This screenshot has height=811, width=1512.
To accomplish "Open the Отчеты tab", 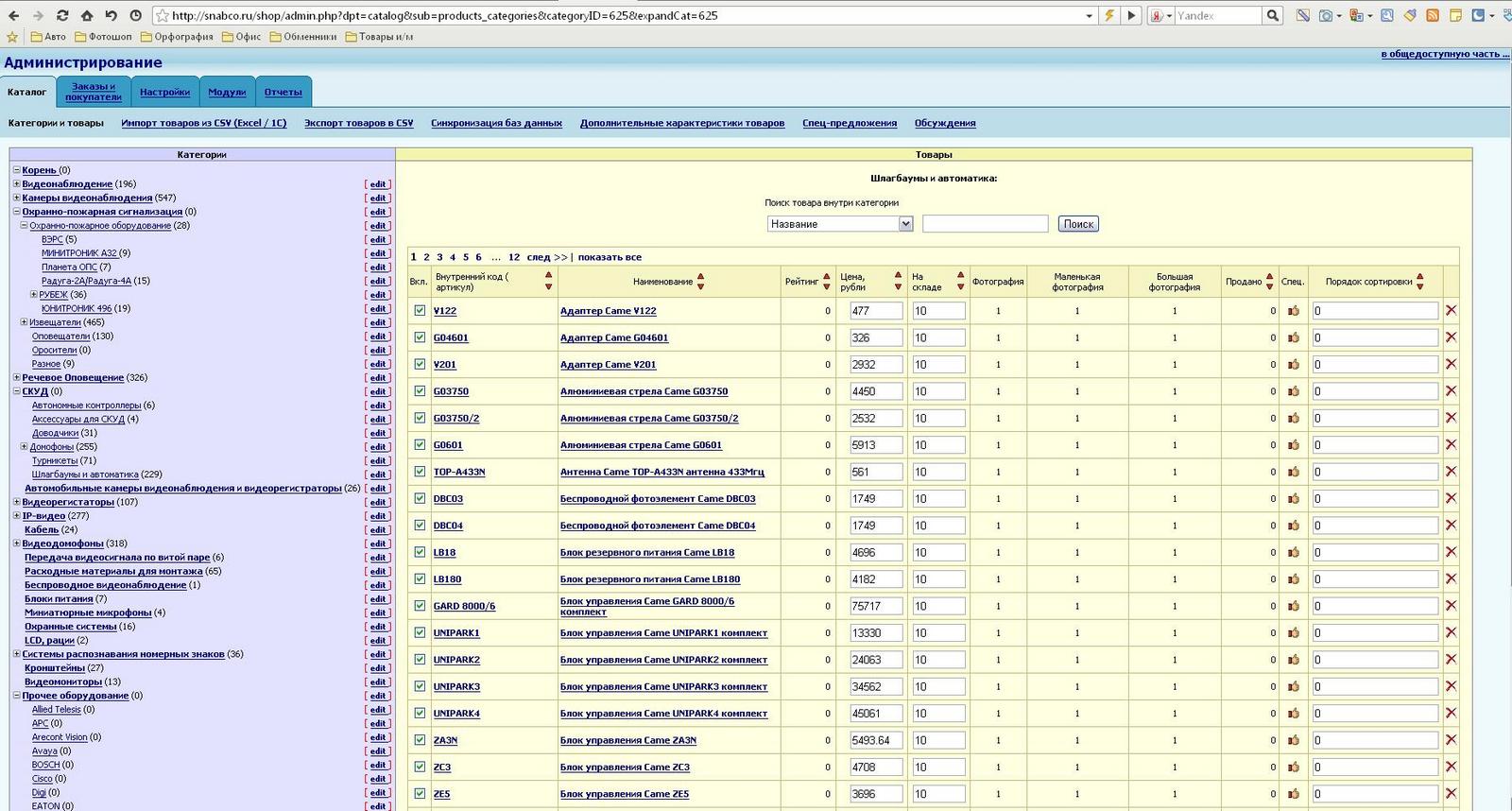I will 283,93.
